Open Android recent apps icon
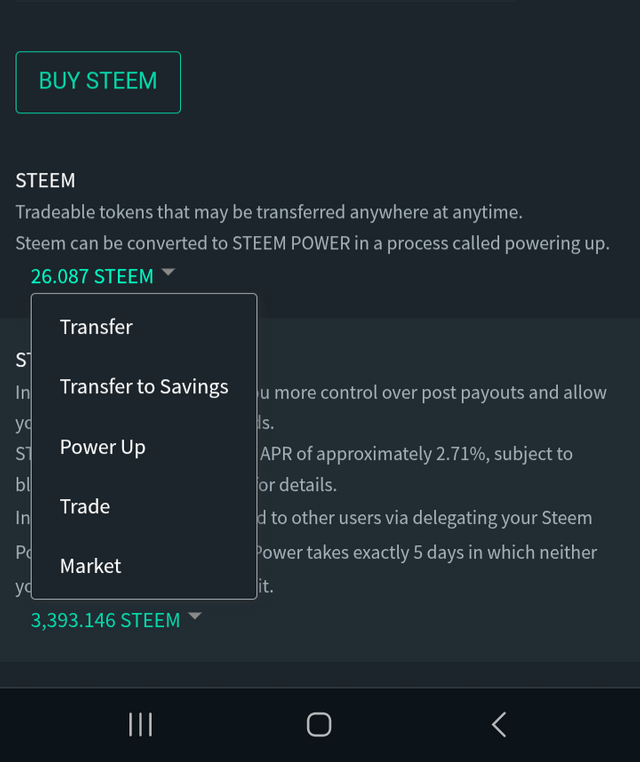This screenshot has height=762, width=640. 140,725
